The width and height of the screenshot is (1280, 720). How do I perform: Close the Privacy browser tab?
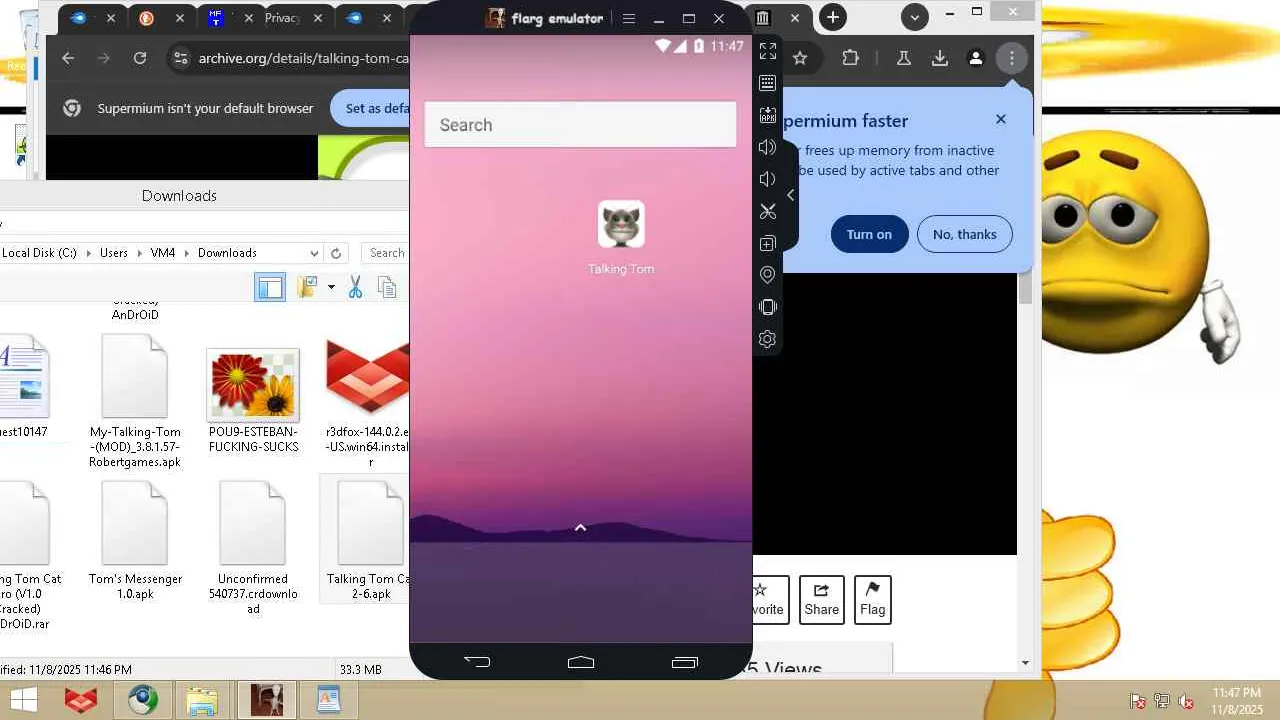point(317,18)
